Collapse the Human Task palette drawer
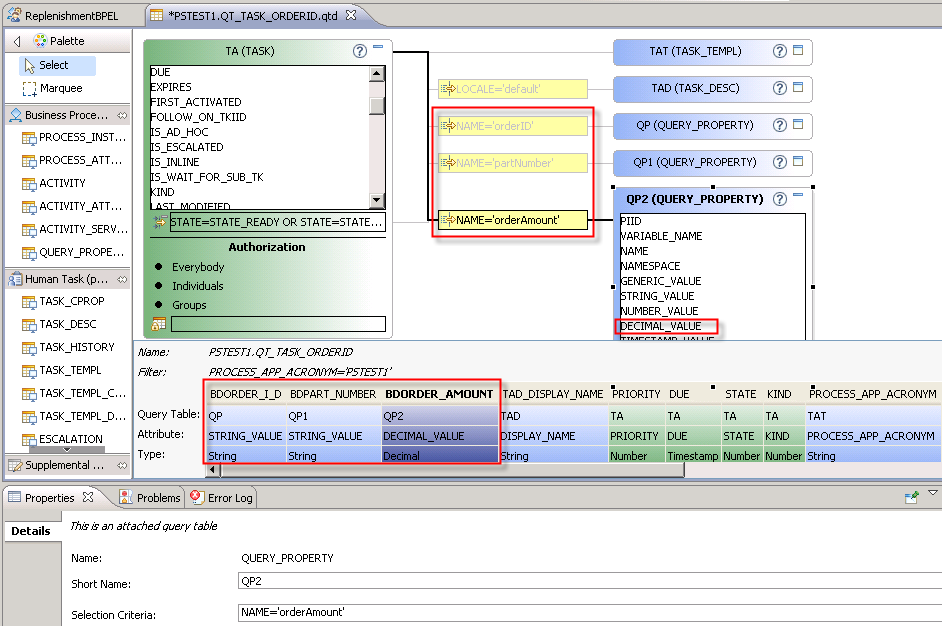The height and width of the screenshot is (626, 942). pos(122,279)
